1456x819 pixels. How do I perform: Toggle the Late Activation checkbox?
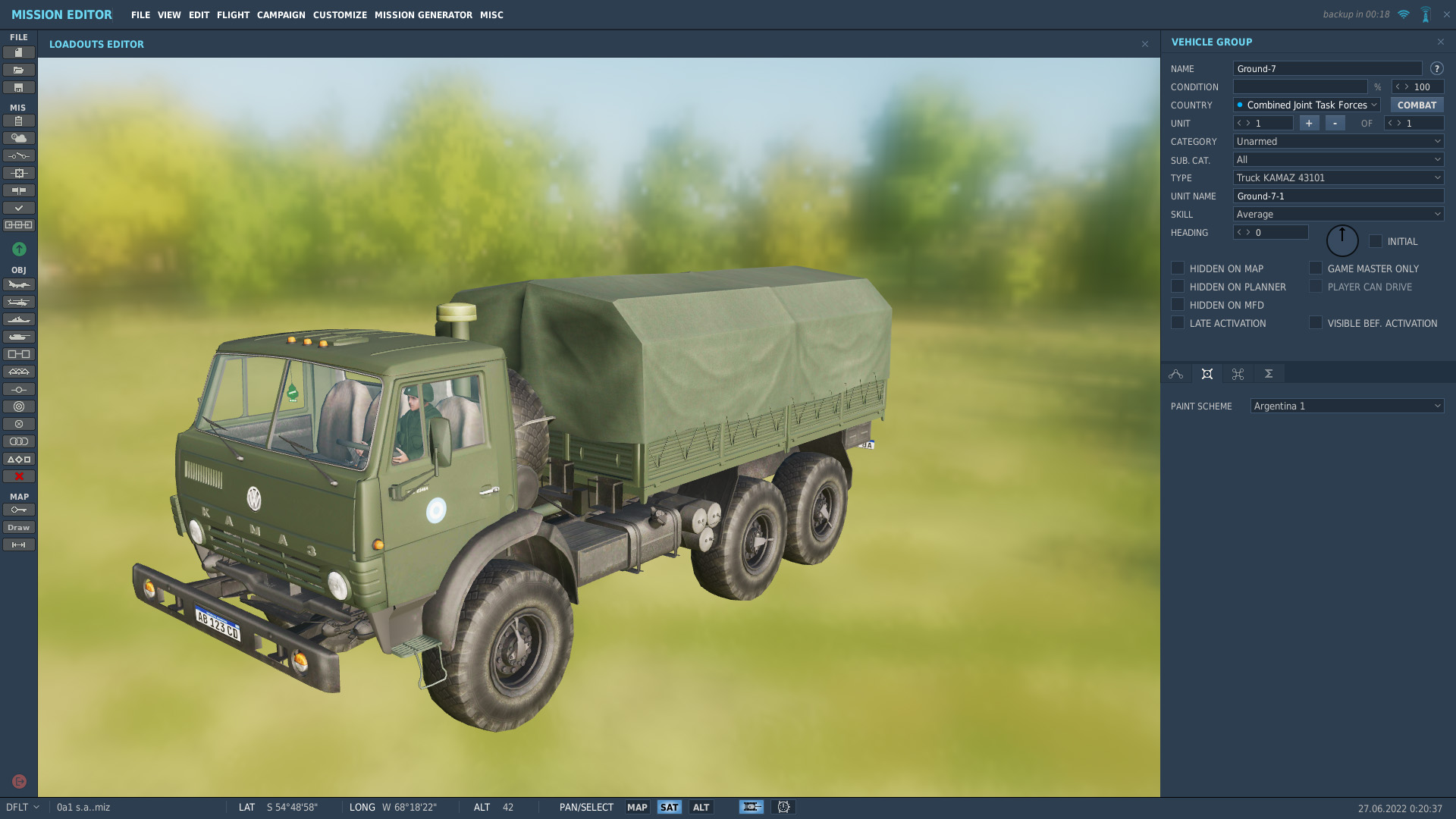1178,323
